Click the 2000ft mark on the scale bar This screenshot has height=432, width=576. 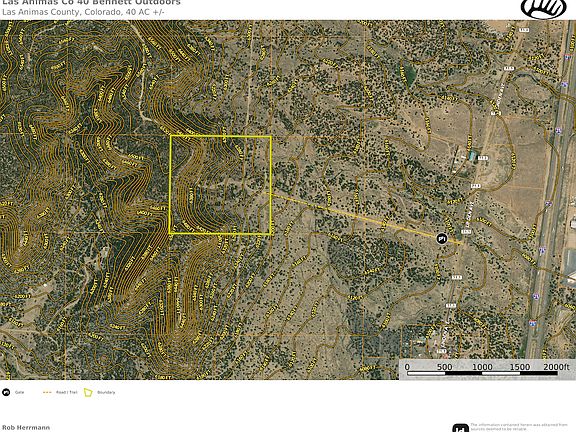[x=556, y=367]
